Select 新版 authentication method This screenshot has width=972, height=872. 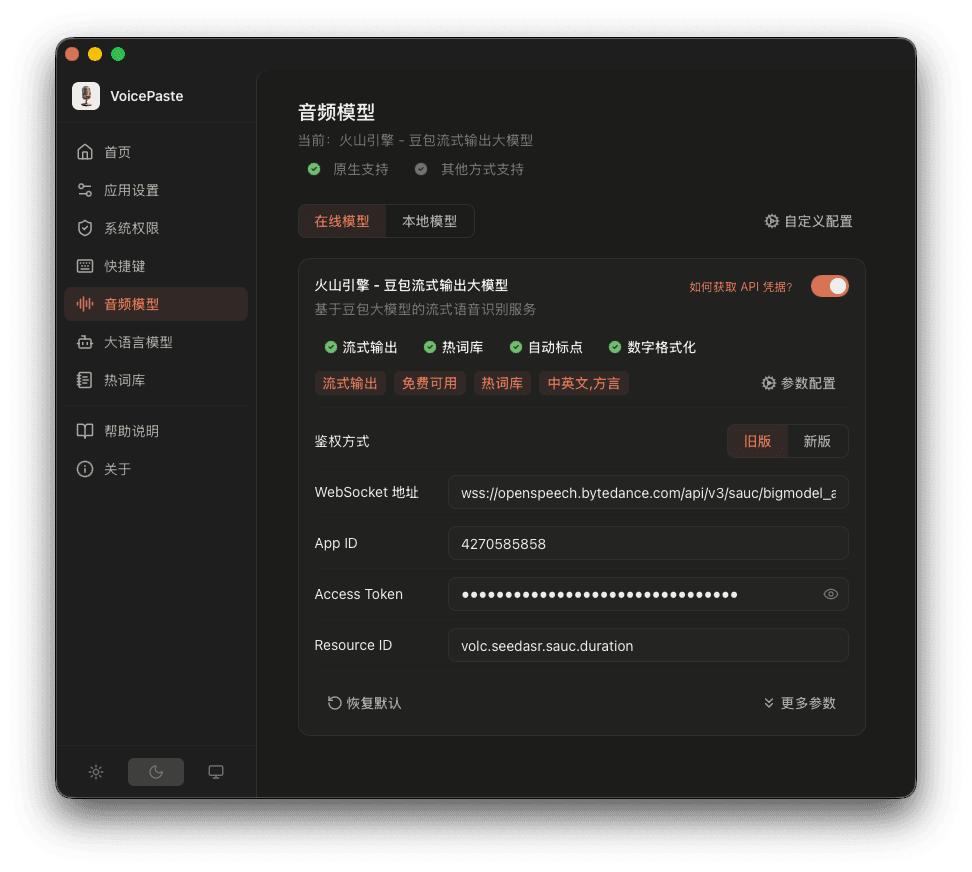[x=817, y=441]
